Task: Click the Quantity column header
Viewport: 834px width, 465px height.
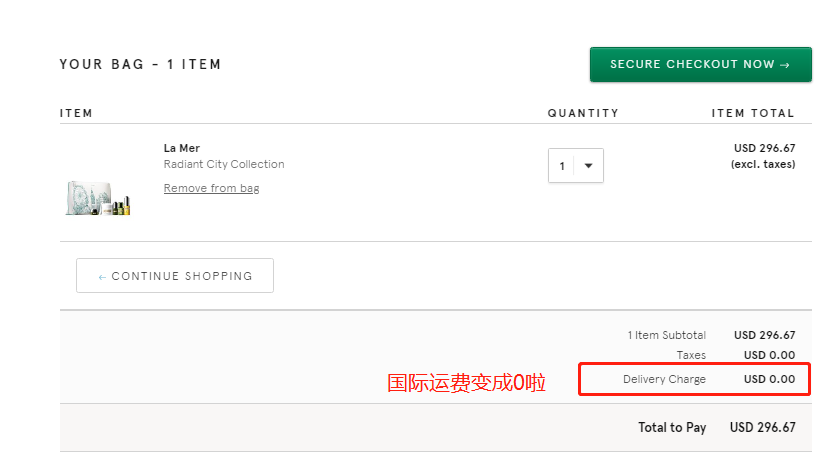Action: pyautogui.click(x=583, y=113)
